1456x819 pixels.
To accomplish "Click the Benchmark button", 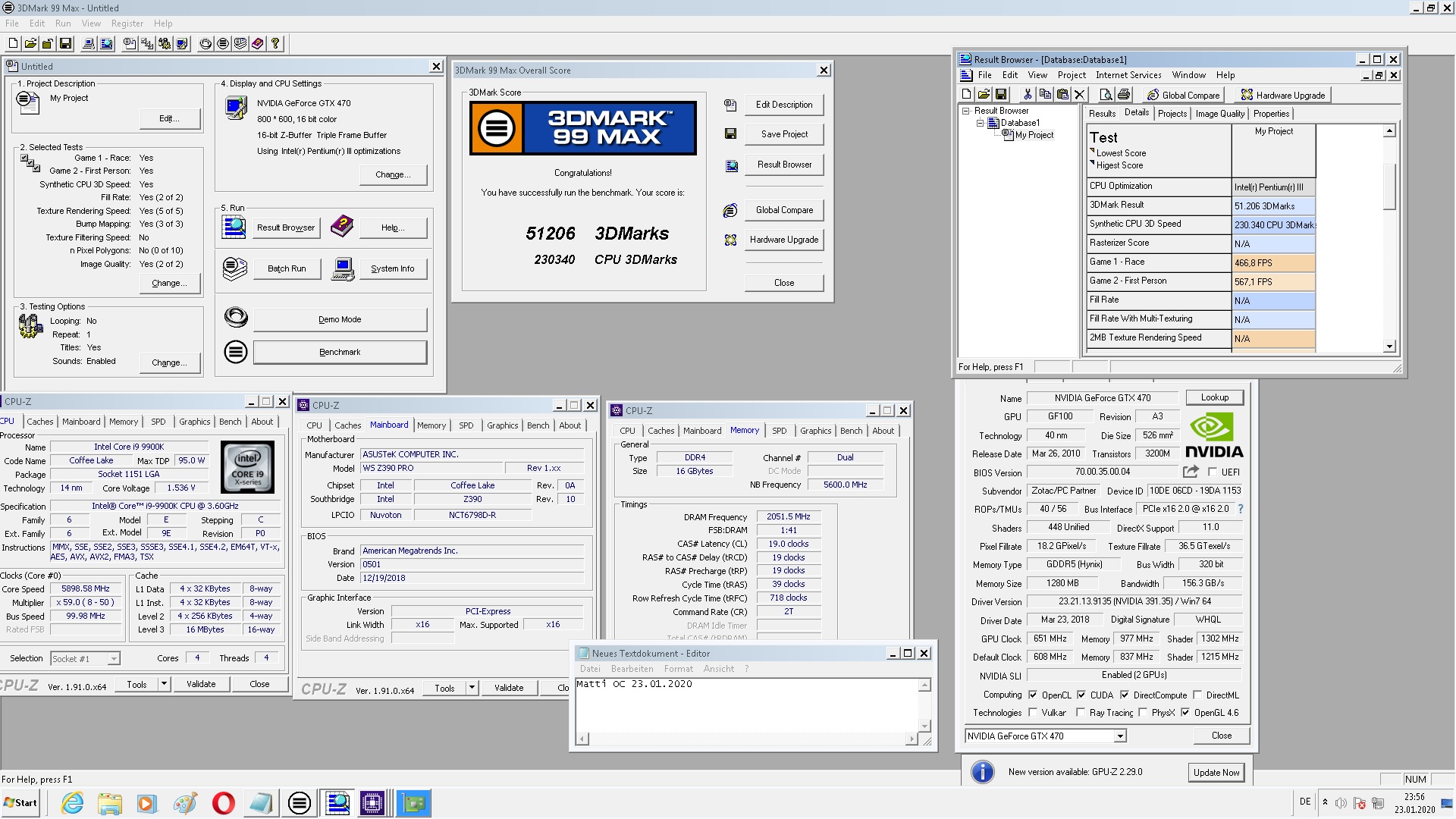I will pyautogui.click(x=340, y=352).
